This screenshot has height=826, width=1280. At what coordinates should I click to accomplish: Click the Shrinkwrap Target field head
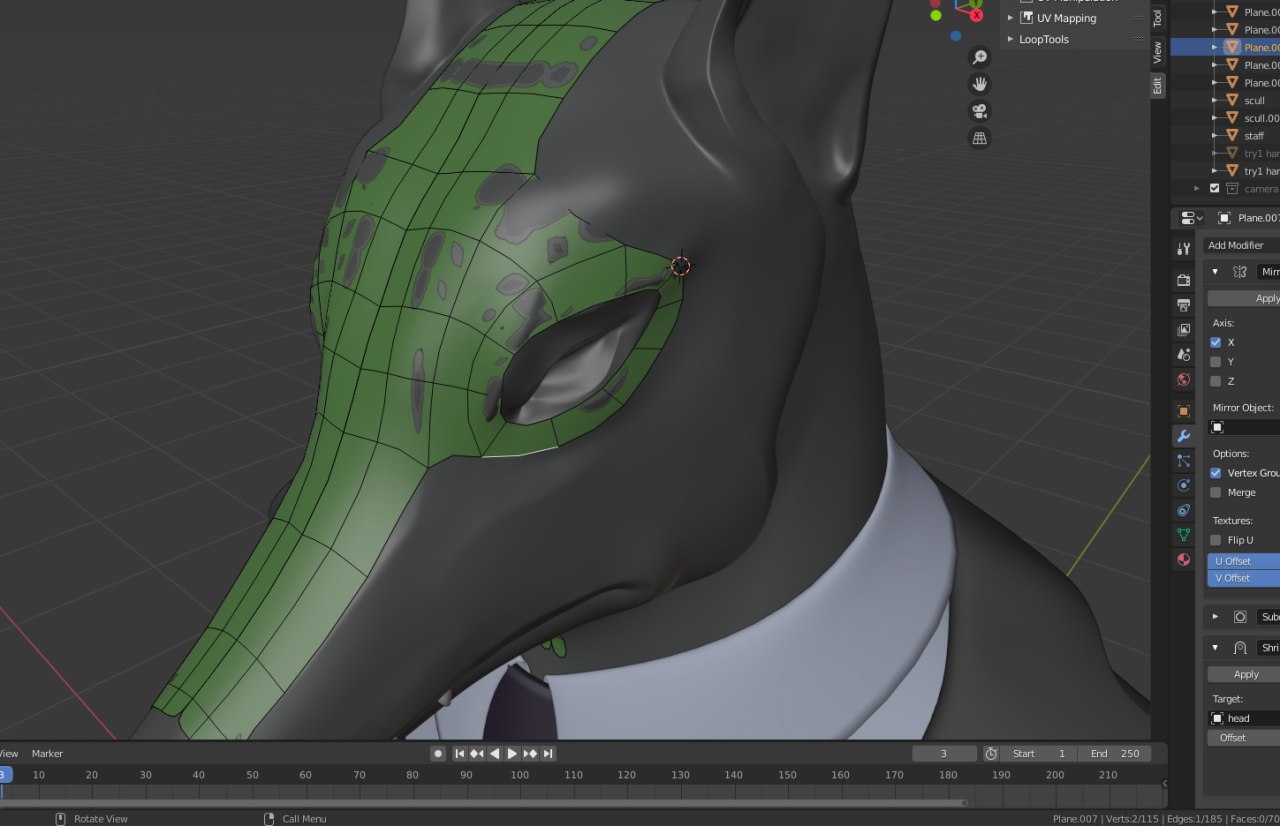(x=1243, y=718)
